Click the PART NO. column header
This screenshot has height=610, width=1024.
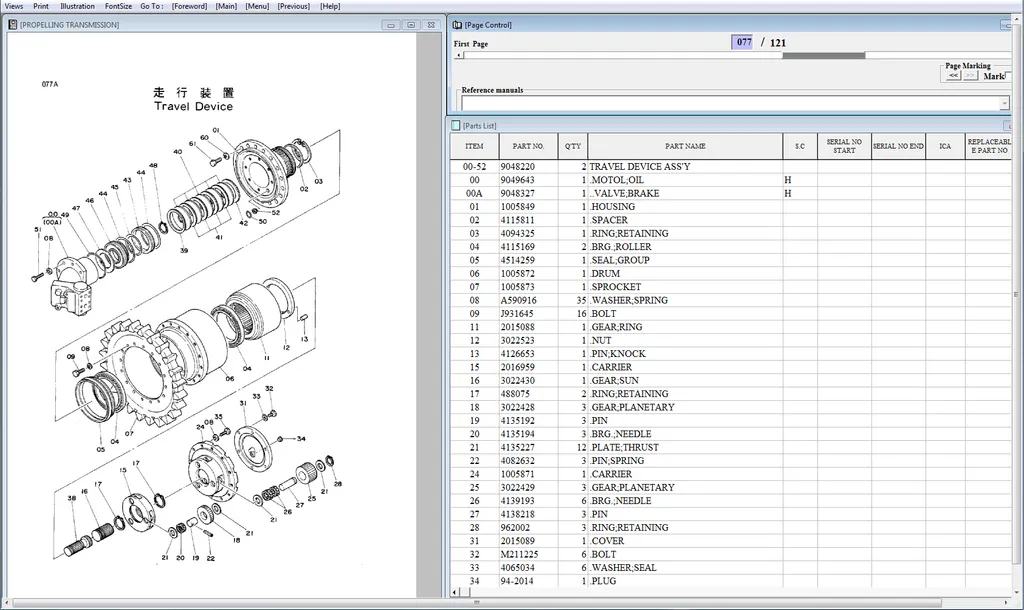click(528, 146)
